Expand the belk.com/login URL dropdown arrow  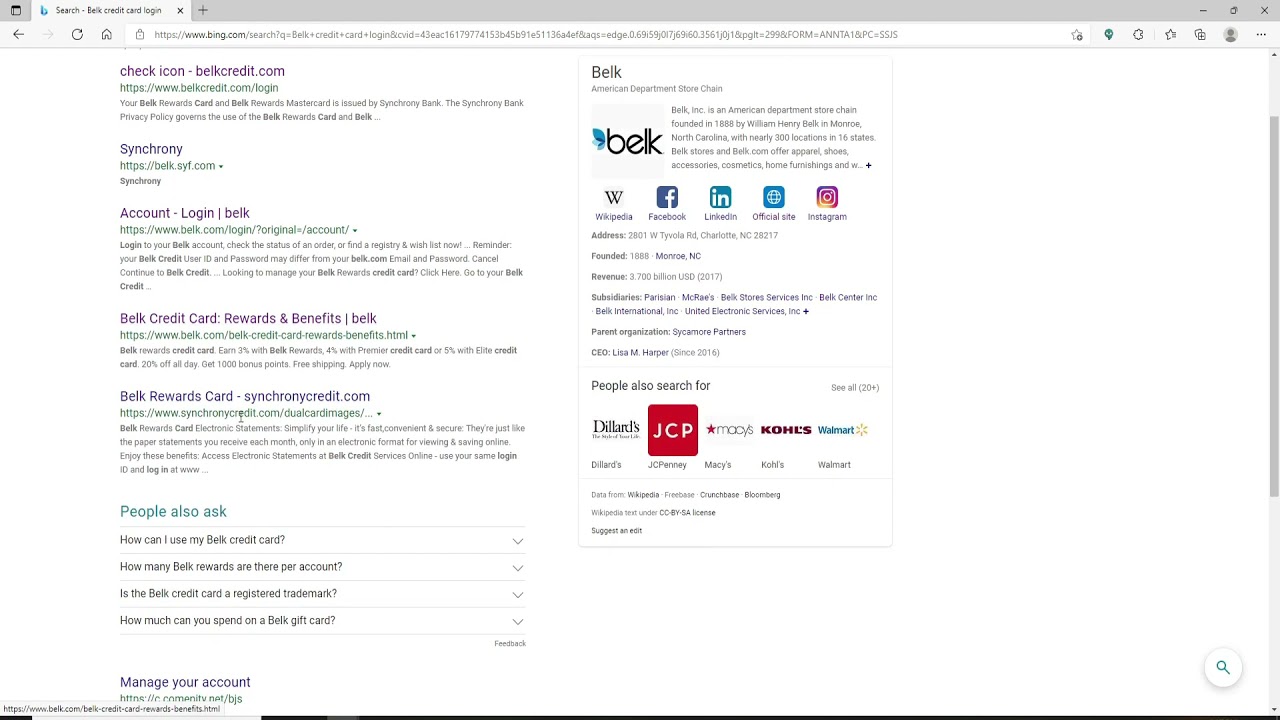point(354,231)
